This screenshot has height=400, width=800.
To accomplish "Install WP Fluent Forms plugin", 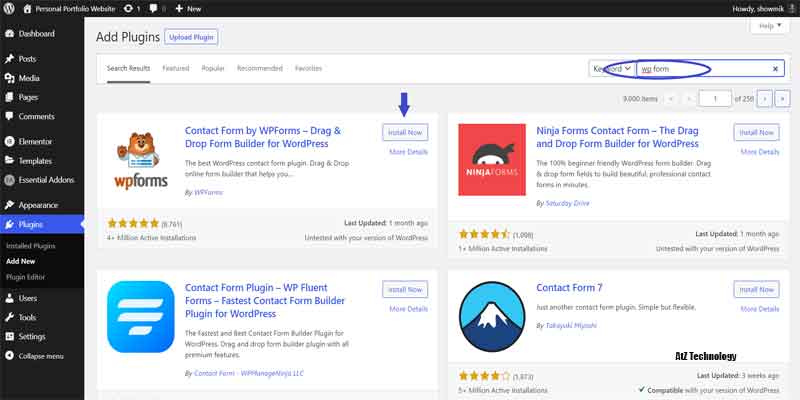I will (405, 289).
